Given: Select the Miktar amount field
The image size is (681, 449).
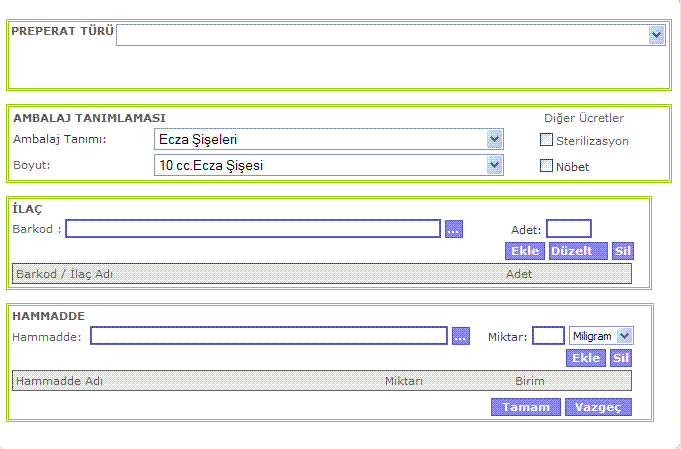Looking at the screenshot, I should coord(548,336).
